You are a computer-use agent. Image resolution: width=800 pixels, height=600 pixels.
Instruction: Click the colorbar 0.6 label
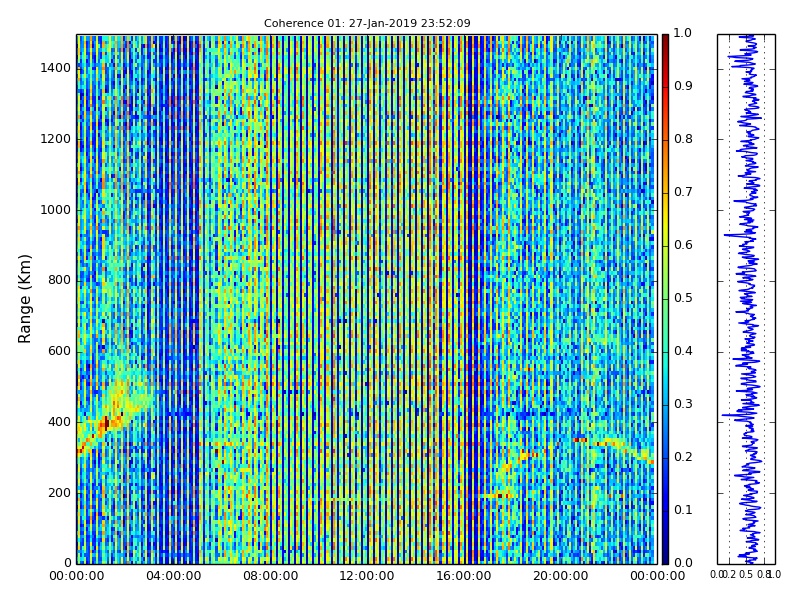tap(683, 245)
